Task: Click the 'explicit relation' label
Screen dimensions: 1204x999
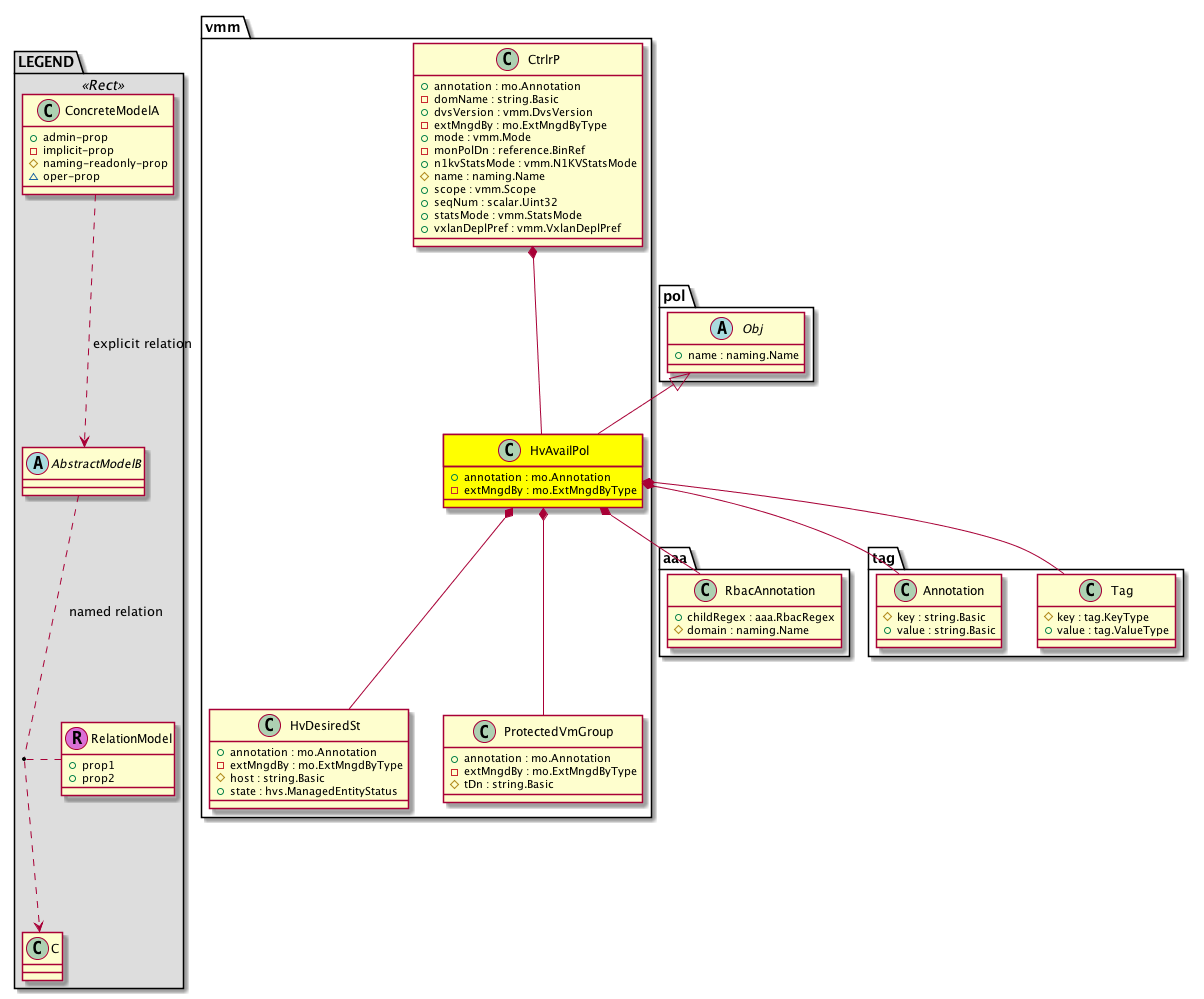Action: (141, 344)
